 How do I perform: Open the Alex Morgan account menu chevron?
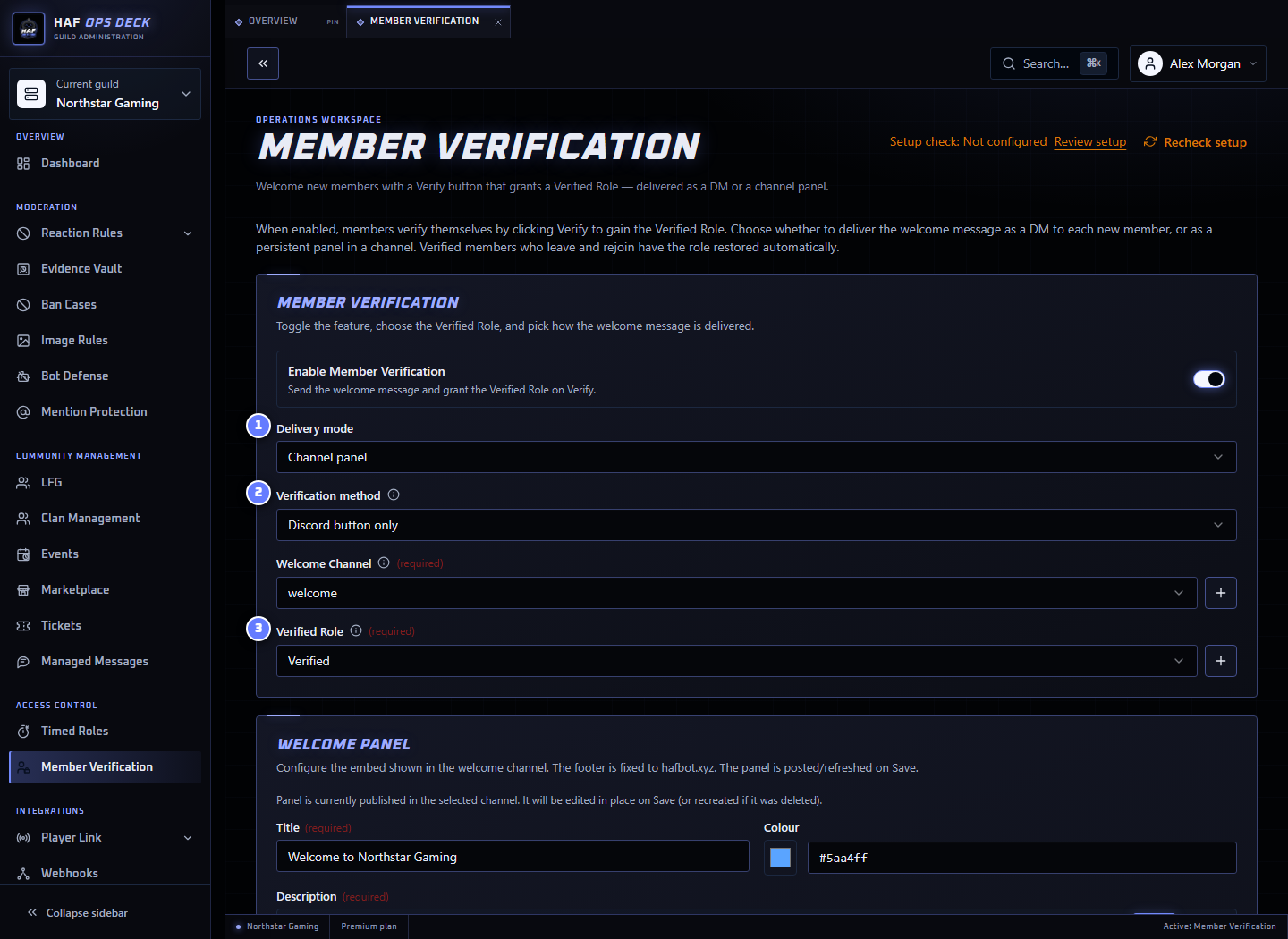[x=1253, y=63]
